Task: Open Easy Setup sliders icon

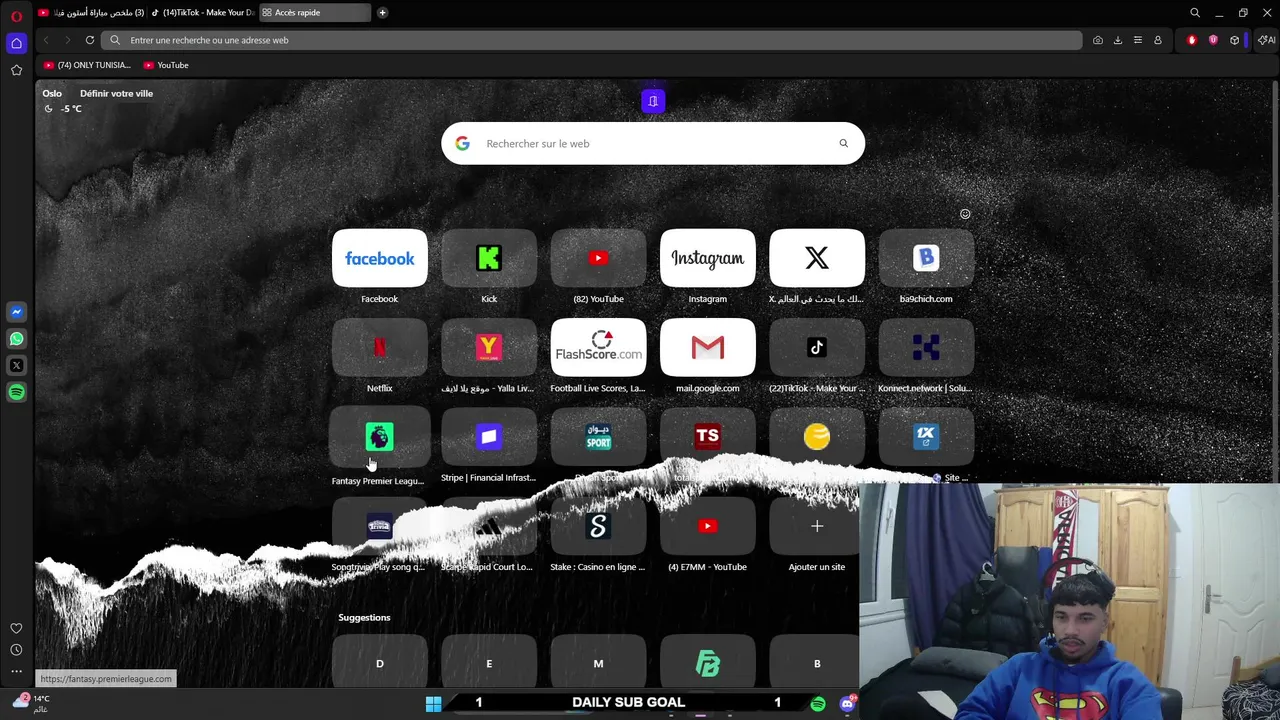Action: pos(1138,40)
